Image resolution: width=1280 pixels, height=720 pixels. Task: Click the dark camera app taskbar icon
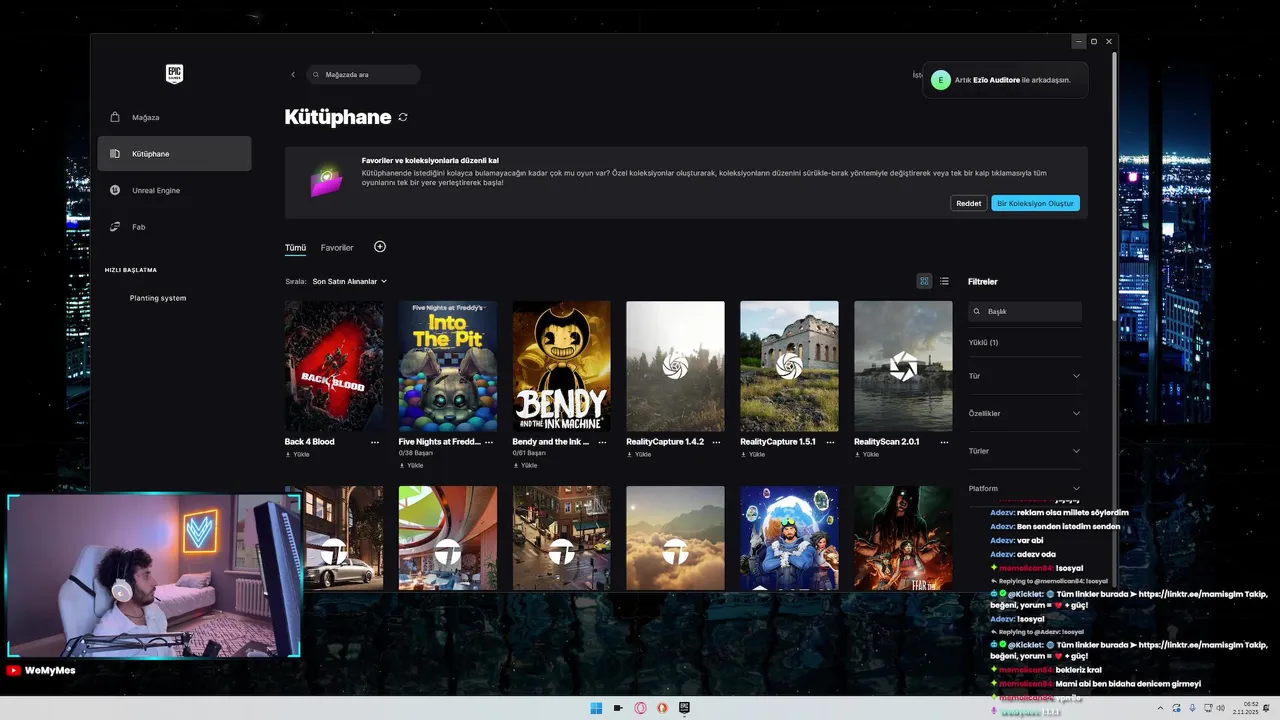[618, 708]
